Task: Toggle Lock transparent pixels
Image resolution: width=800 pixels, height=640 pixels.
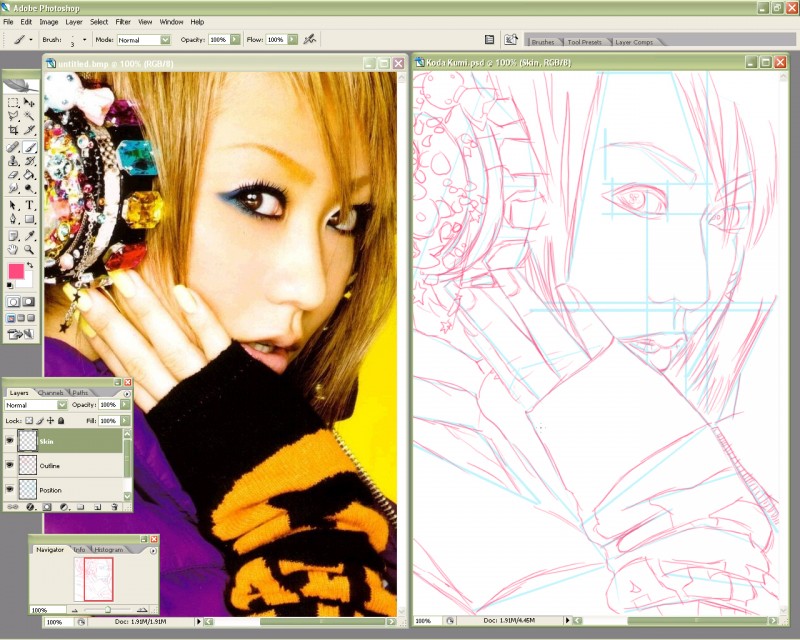Action: tap(29, 421)
